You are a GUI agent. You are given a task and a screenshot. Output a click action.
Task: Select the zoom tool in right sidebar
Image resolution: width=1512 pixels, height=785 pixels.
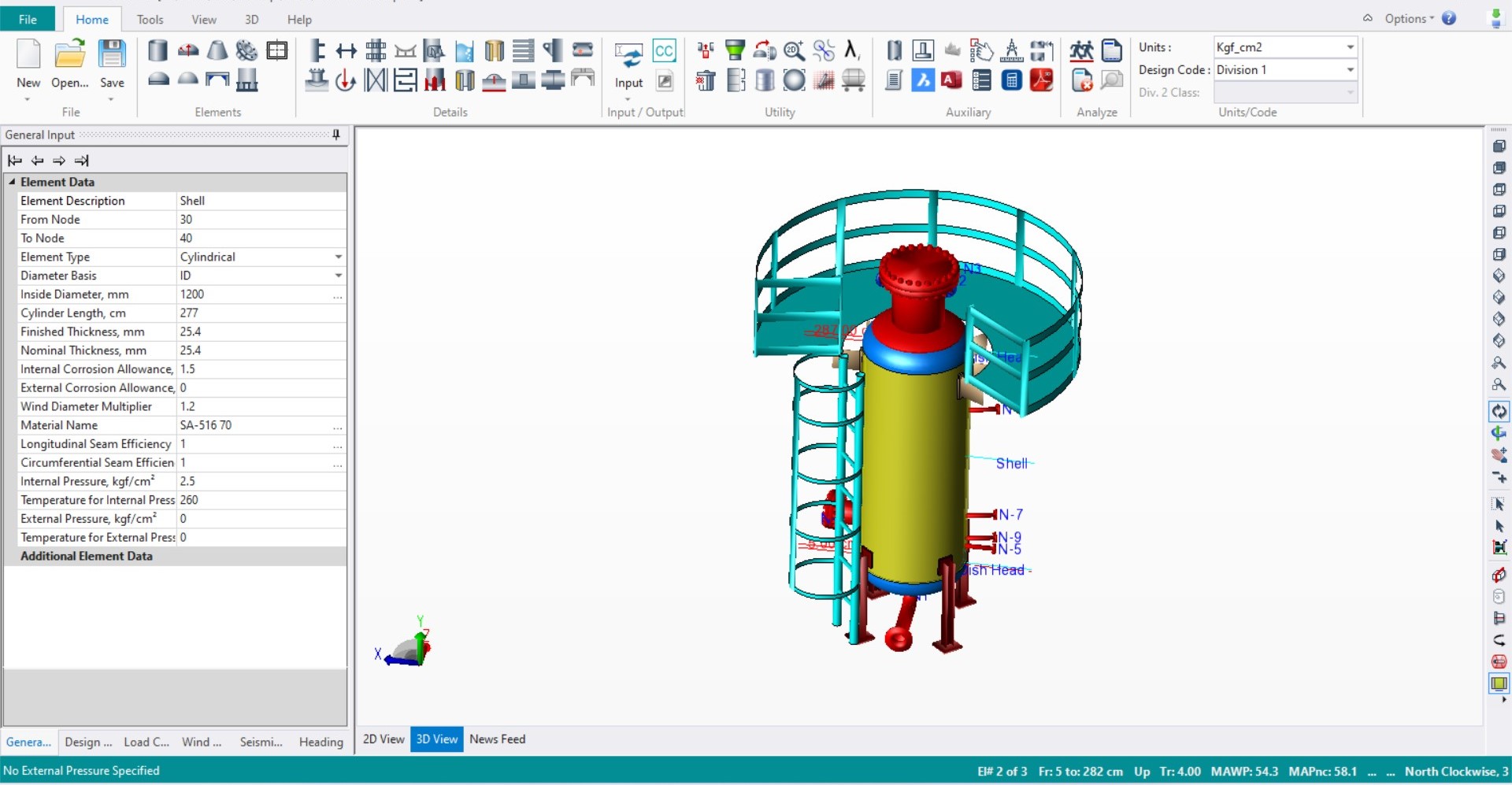coord(1499,363)
